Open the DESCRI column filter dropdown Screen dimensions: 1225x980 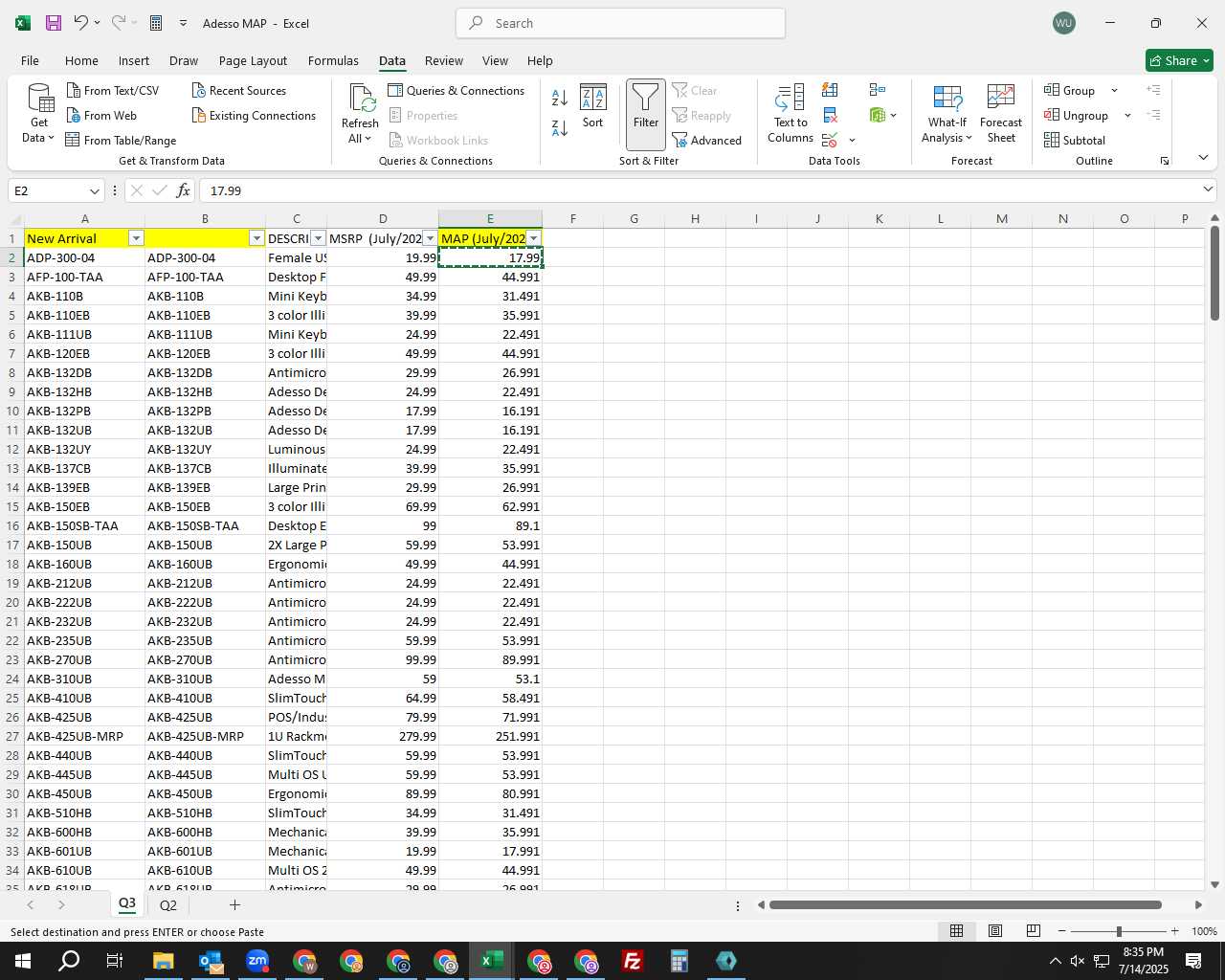click(319, 238)
